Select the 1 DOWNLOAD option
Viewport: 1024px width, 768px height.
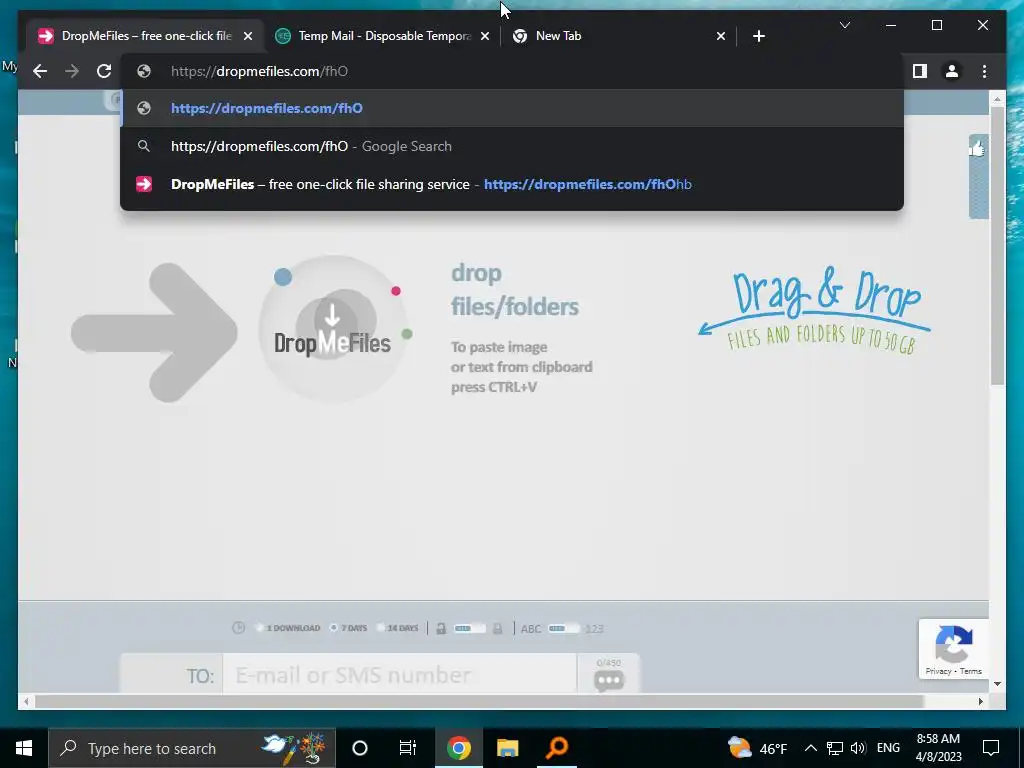tap(287, 628)
